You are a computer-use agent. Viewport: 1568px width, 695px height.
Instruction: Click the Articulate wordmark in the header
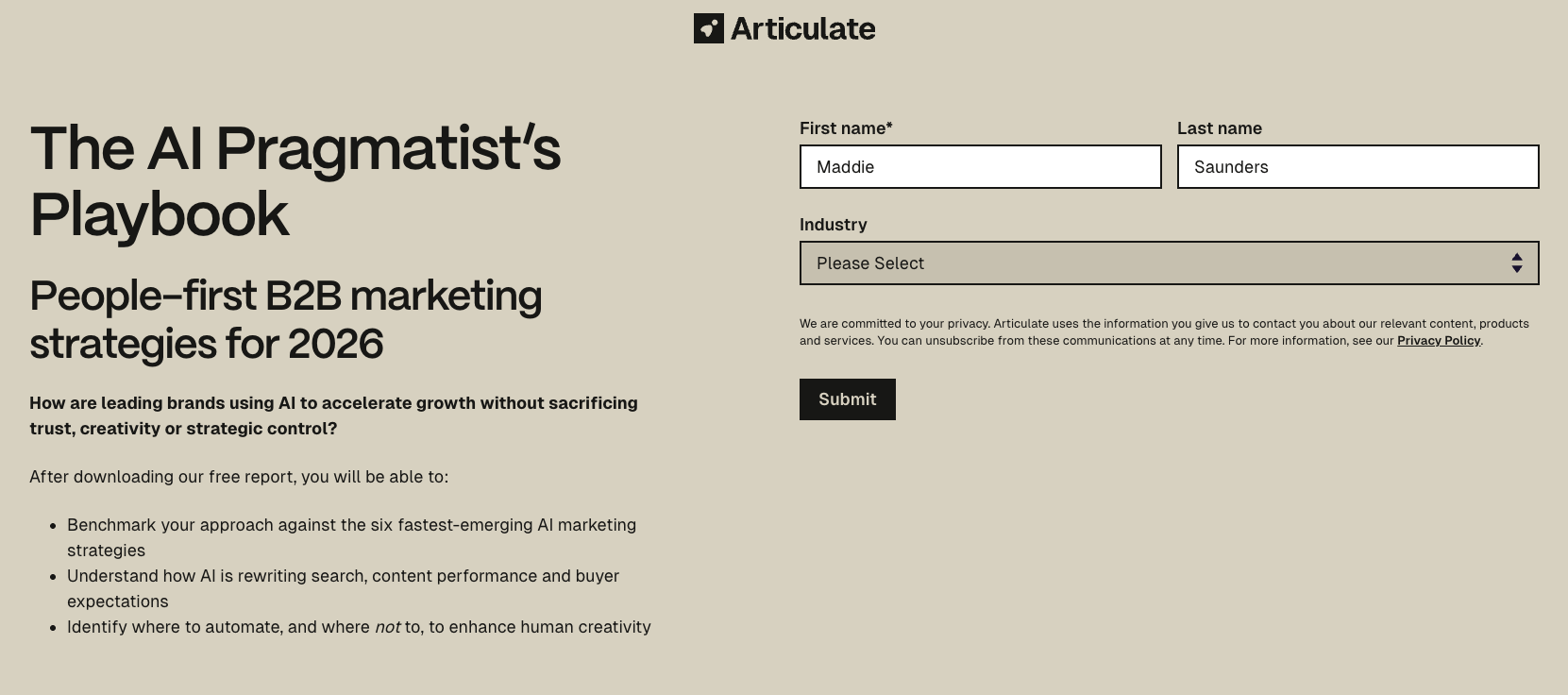pos(801,28)
